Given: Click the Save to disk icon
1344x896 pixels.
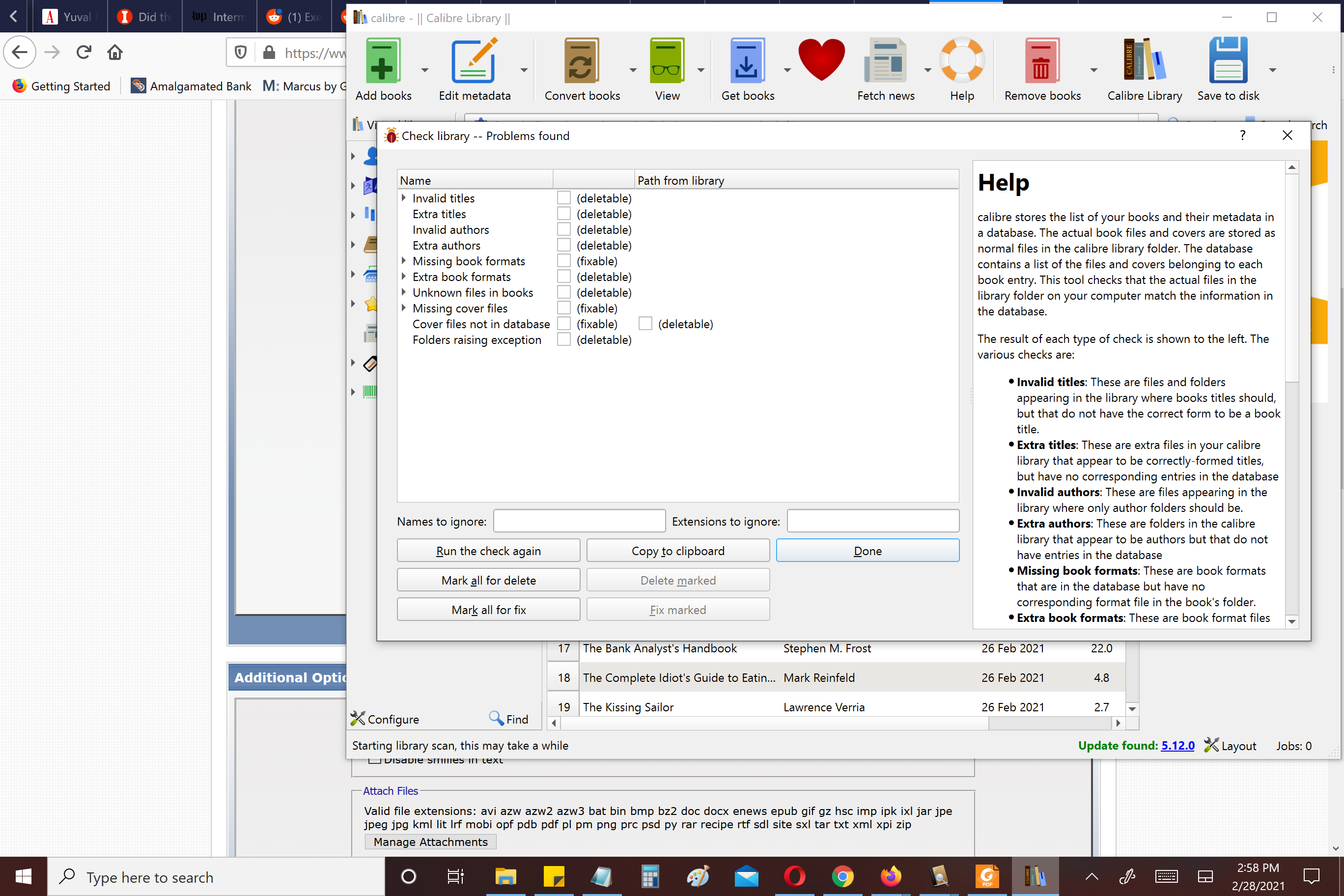Looking at the screenshot, I should (x=1227, y=60).
